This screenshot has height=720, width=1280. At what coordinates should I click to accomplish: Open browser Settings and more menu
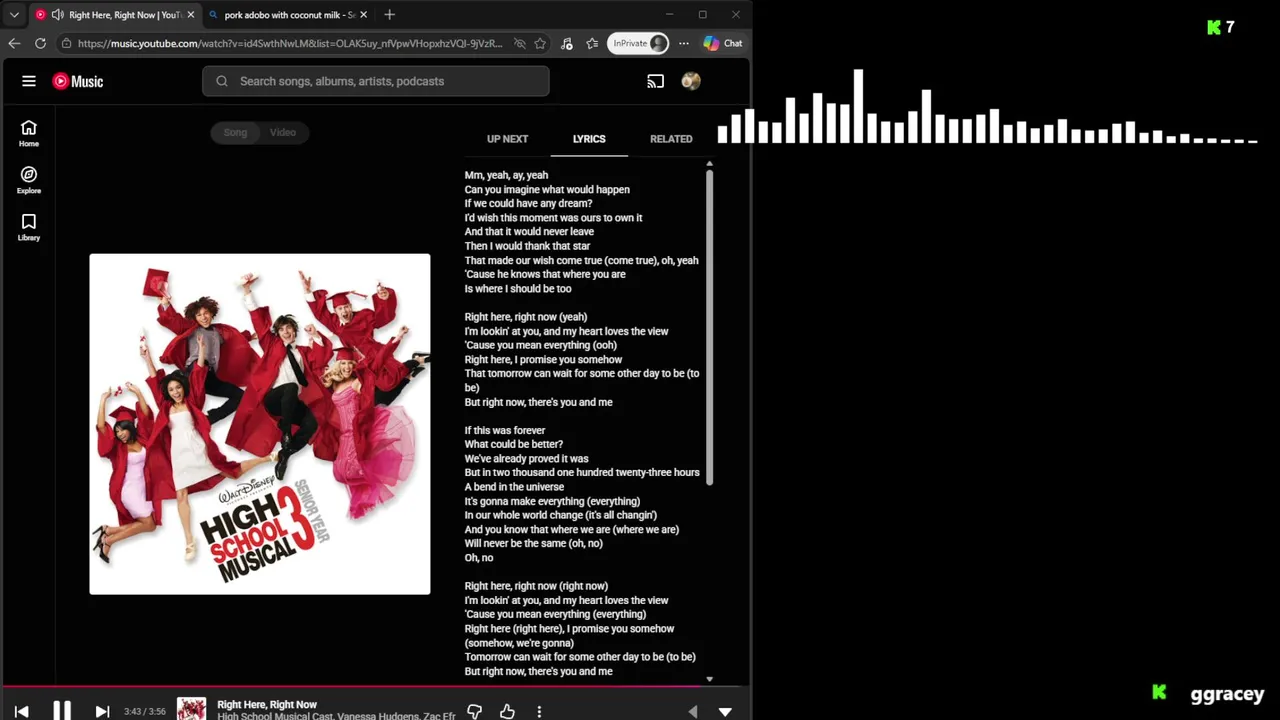coord(684,43)
